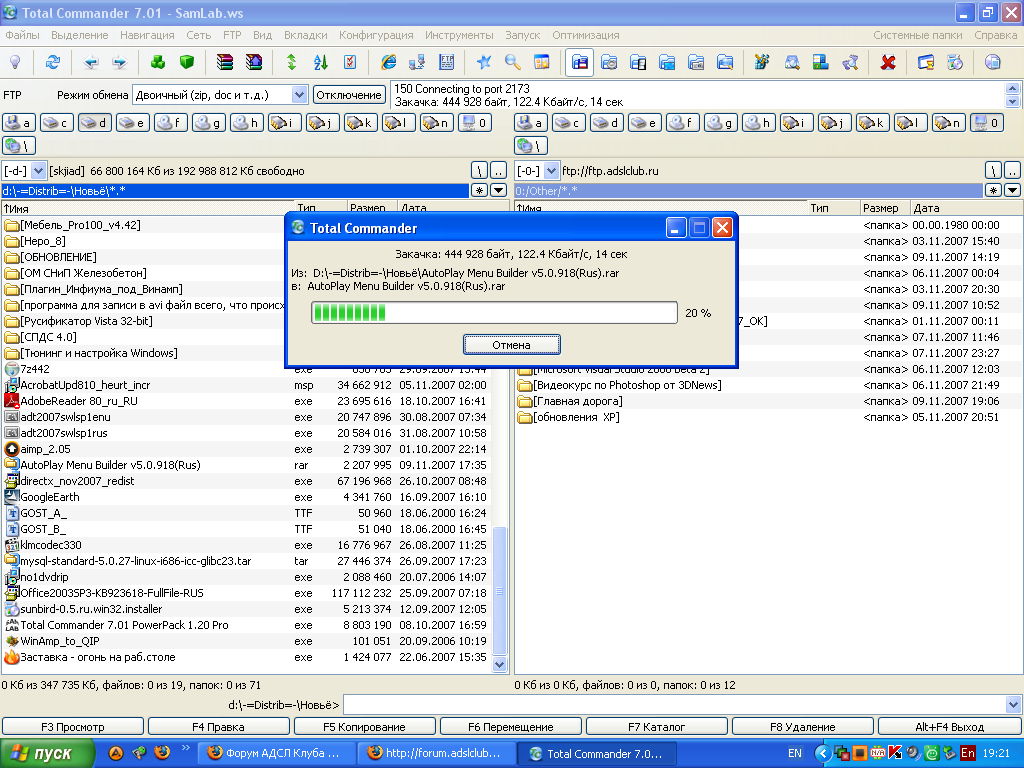This screenshot has height=768, width=1024.
Task: Click the upload progress bar in the dialog
Action: tap(494, 313)
